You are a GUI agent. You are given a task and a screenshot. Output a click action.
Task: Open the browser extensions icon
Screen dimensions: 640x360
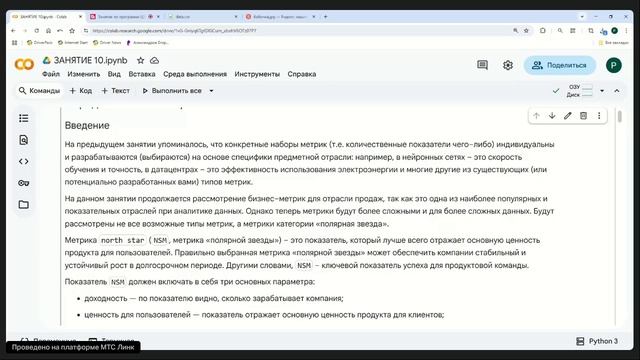pyautogui.click(x=542, y=31)
